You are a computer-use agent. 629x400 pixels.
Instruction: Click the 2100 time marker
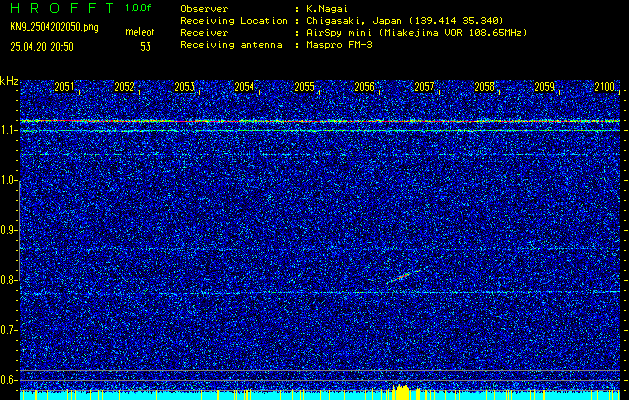click(x=605, y=87)
